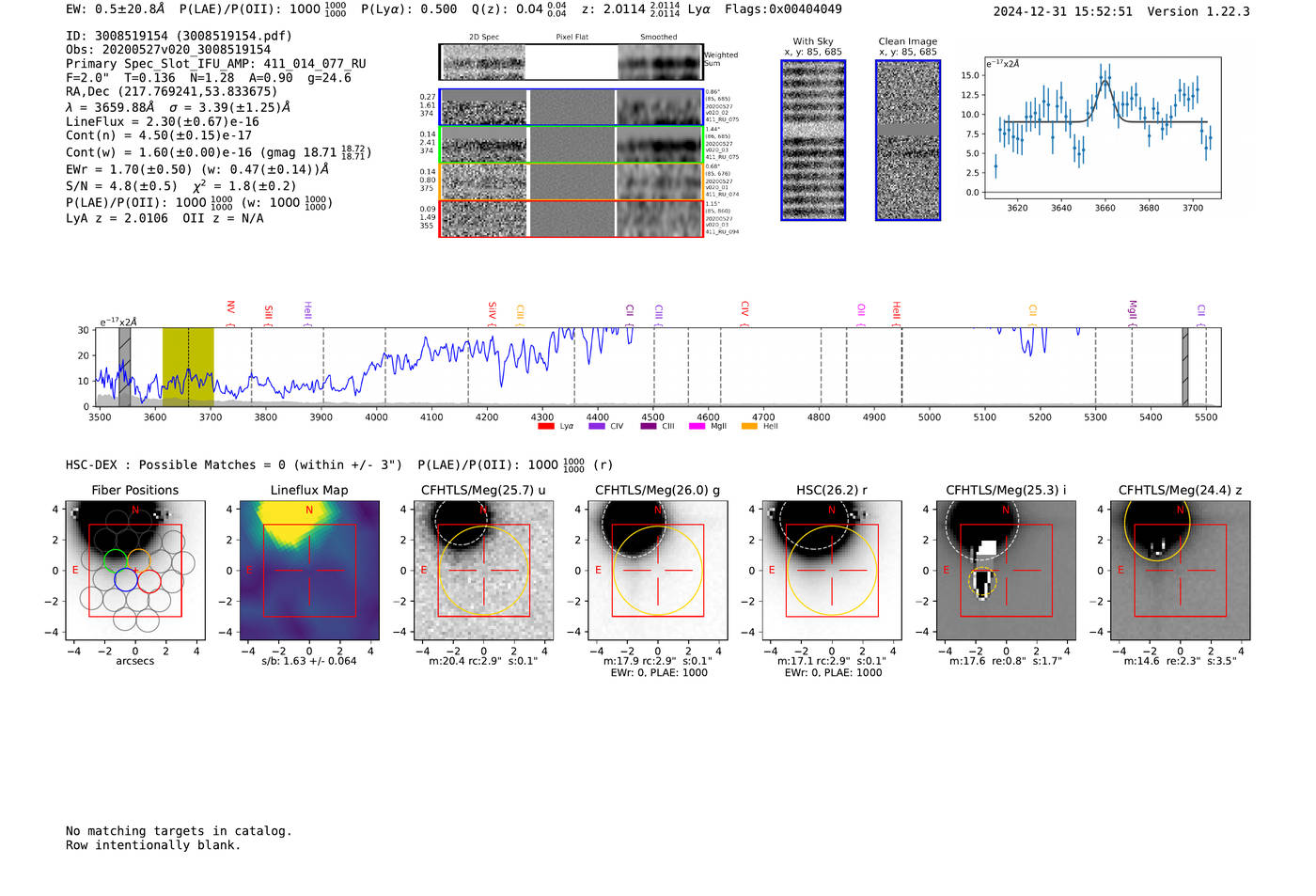The height and width of the screenshot is (896, 1316).
Task: Click the yellow highlighted band in the spectrum
Action: click(x=188, y=367)
